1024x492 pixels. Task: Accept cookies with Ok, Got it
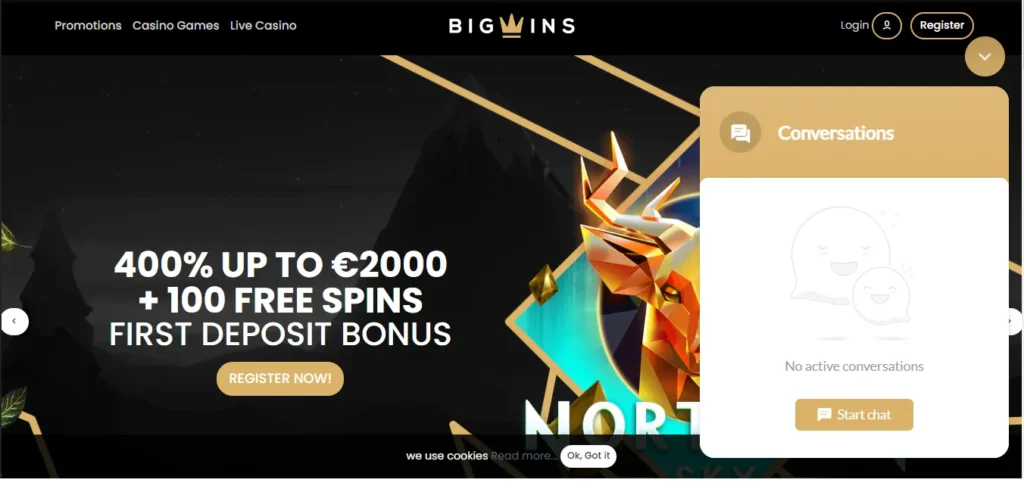588,456
